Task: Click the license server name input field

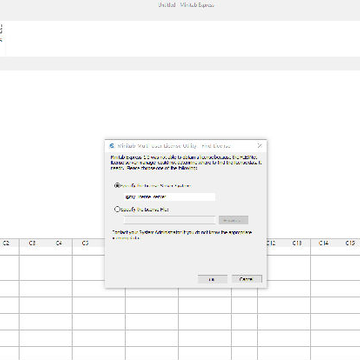Action: [x=169, y=197]
